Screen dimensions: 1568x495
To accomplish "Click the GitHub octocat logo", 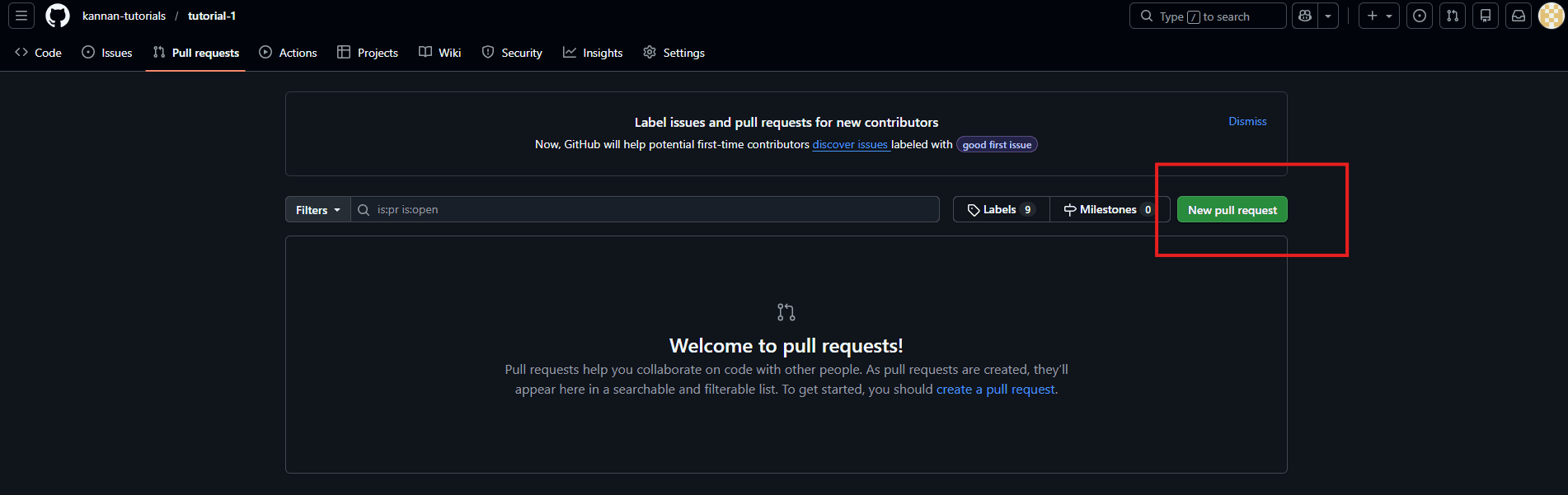I will [58, 16].
